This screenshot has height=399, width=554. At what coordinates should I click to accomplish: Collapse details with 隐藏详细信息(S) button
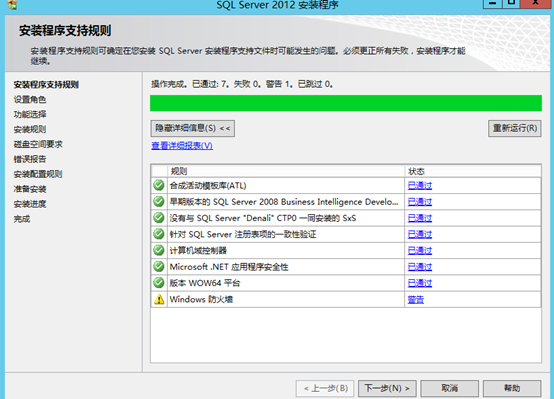click(x=193, y=128)
